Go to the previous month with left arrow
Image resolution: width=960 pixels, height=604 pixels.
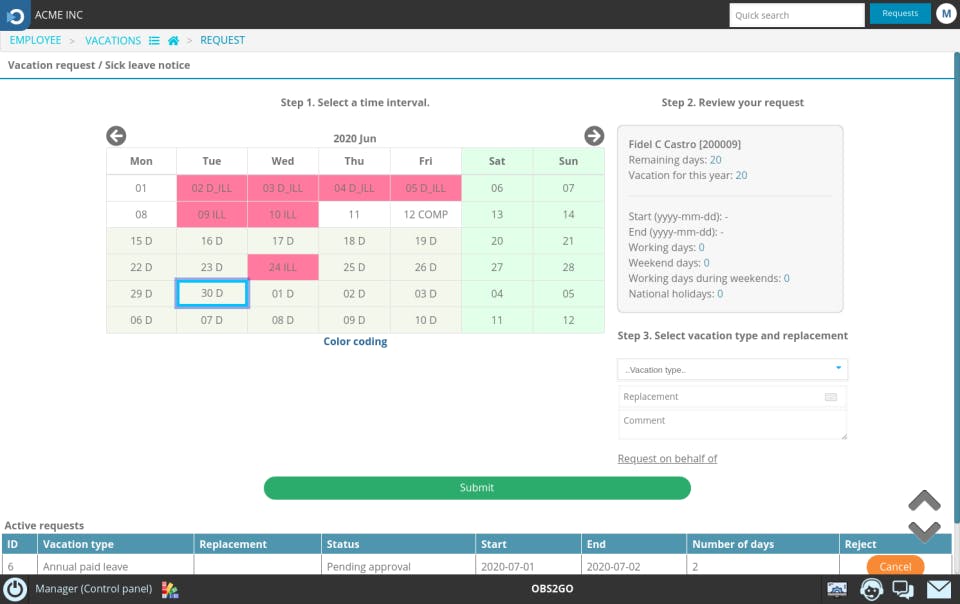(x=116, y=136)
